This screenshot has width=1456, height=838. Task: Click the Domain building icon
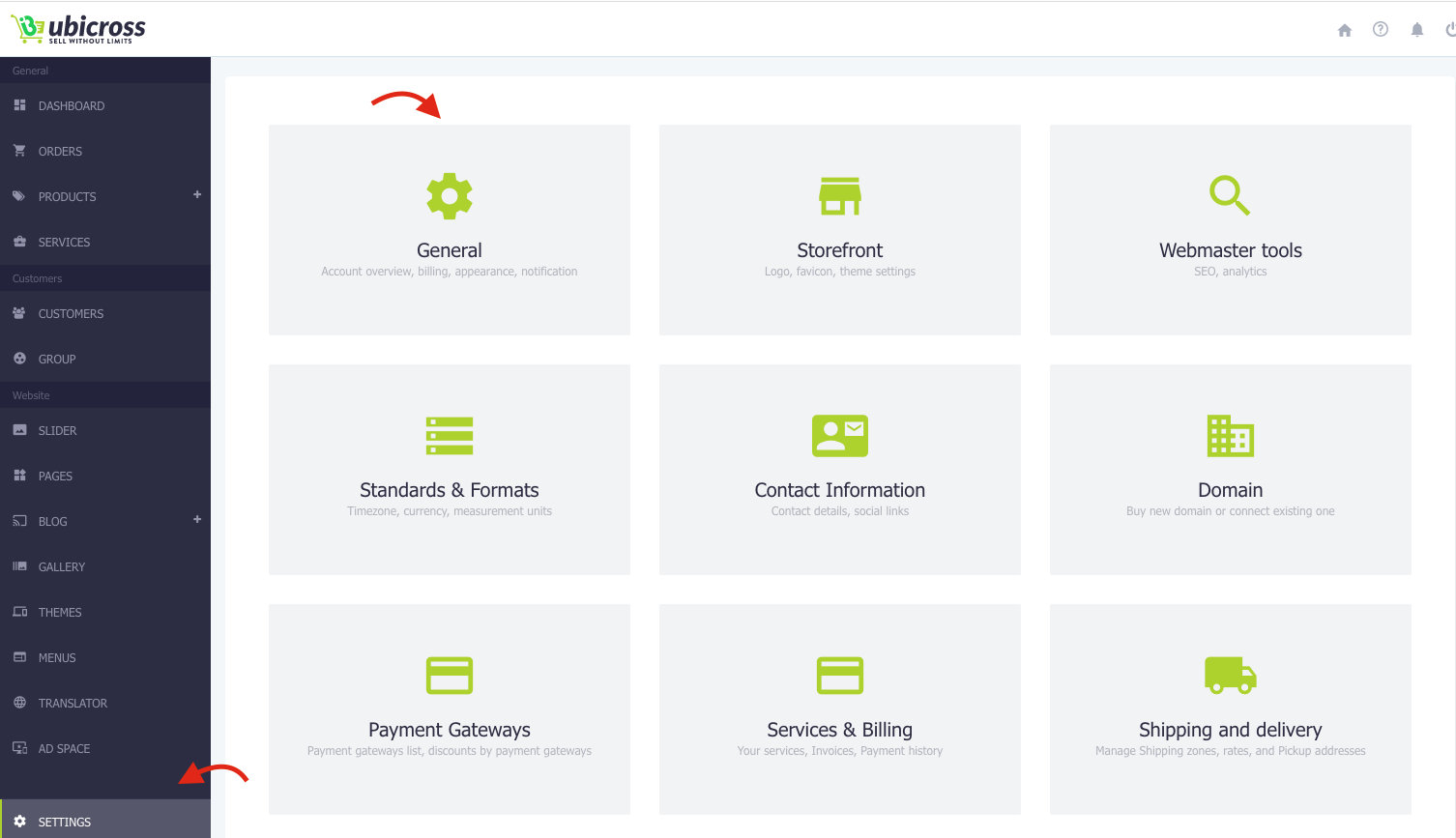pyautogui.click(x=1231, y=436)
